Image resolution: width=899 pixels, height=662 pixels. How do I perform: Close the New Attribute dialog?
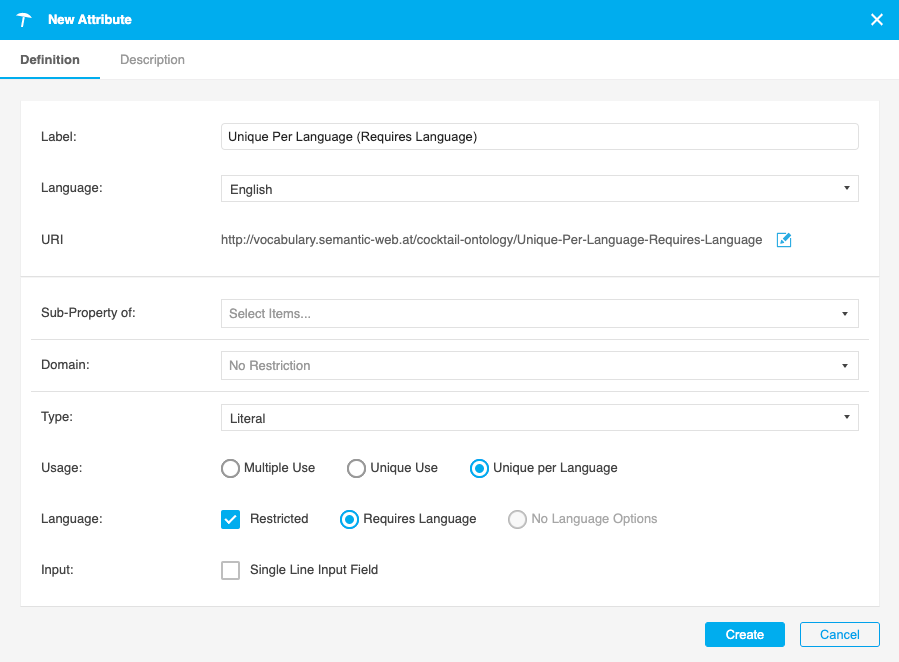point(877,19)
